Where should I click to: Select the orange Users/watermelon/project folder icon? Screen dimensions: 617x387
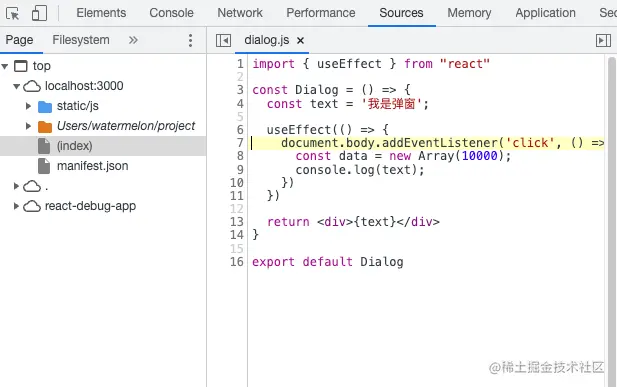coord(45,126)
